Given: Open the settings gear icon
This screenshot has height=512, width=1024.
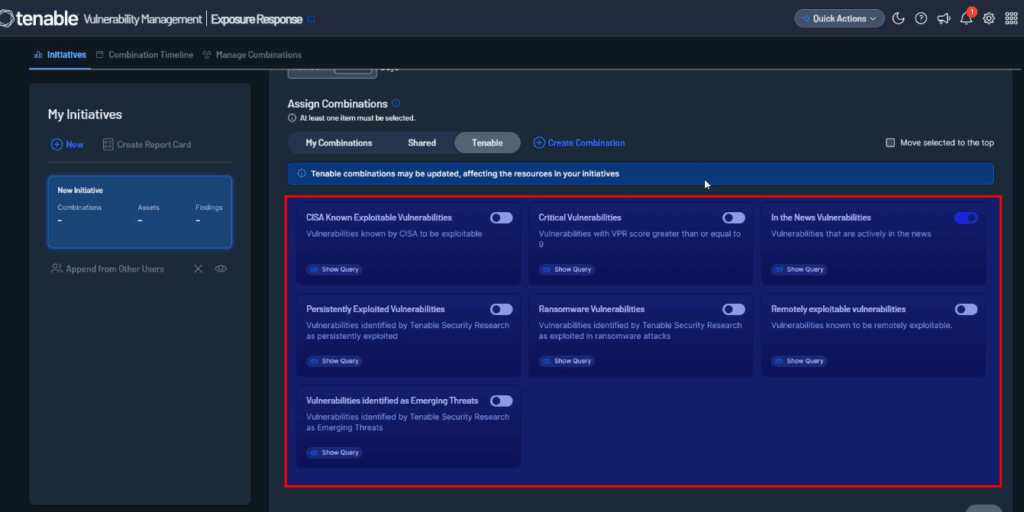Looking at the screenshot, I should (989, 18).
